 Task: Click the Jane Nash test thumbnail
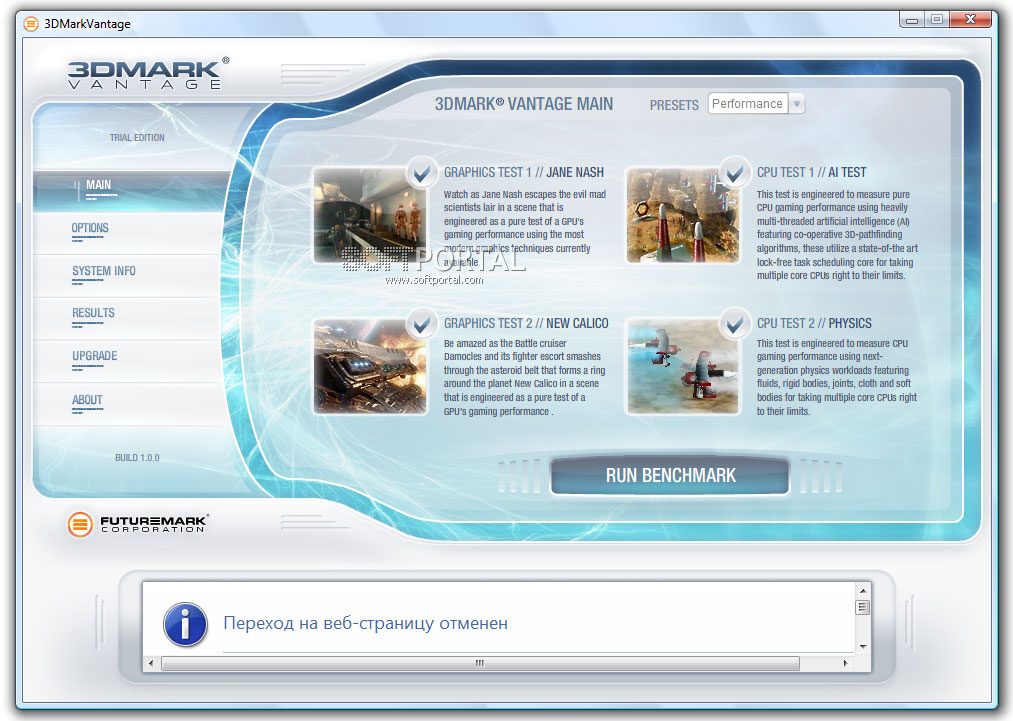[x=370, y=215]
